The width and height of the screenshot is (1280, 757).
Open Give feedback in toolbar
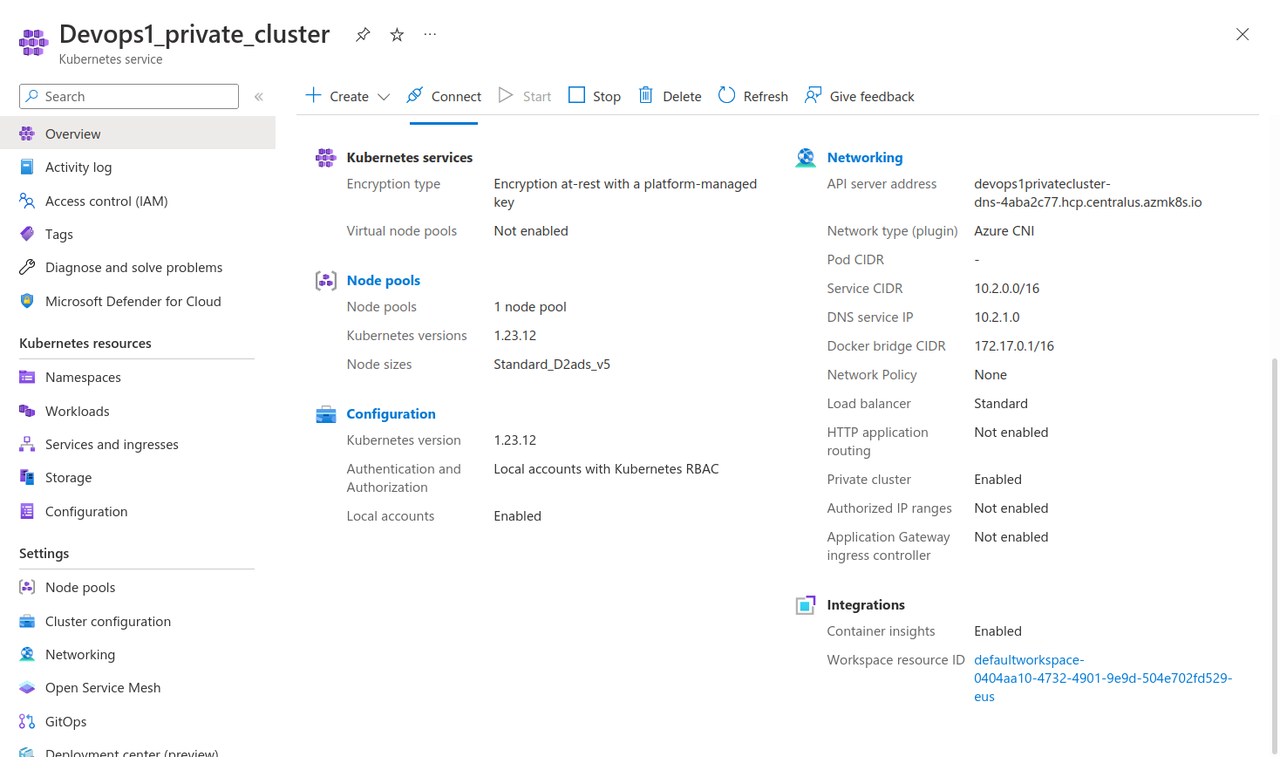tap(860, 96)
